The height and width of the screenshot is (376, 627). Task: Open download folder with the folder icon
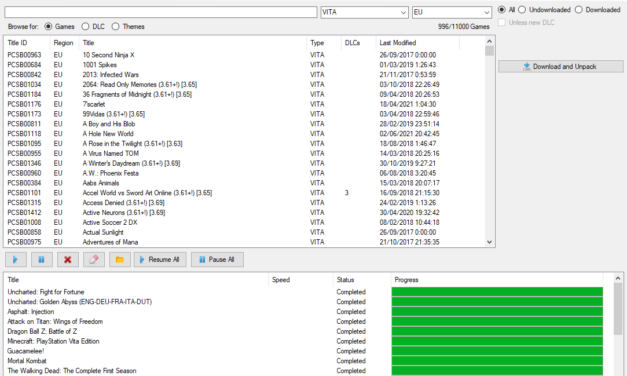pos(120,260)
